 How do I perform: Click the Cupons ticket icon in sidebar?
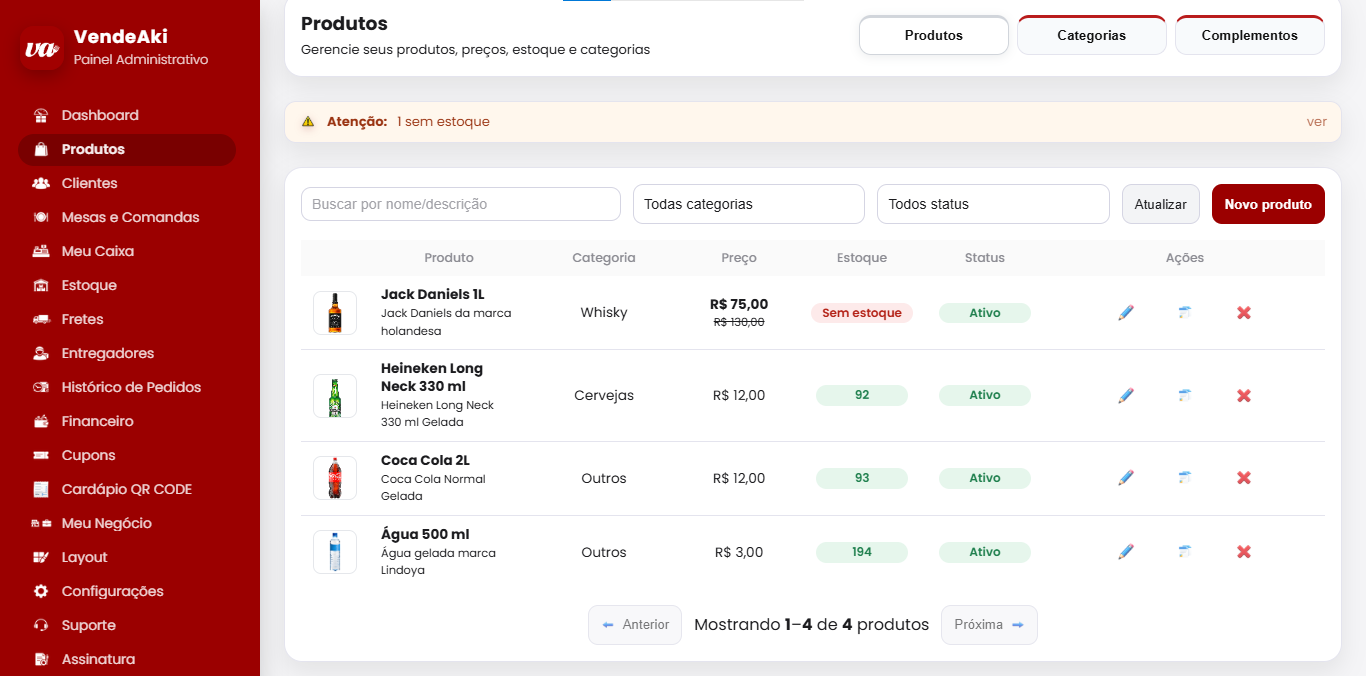(x=41, y=455)
